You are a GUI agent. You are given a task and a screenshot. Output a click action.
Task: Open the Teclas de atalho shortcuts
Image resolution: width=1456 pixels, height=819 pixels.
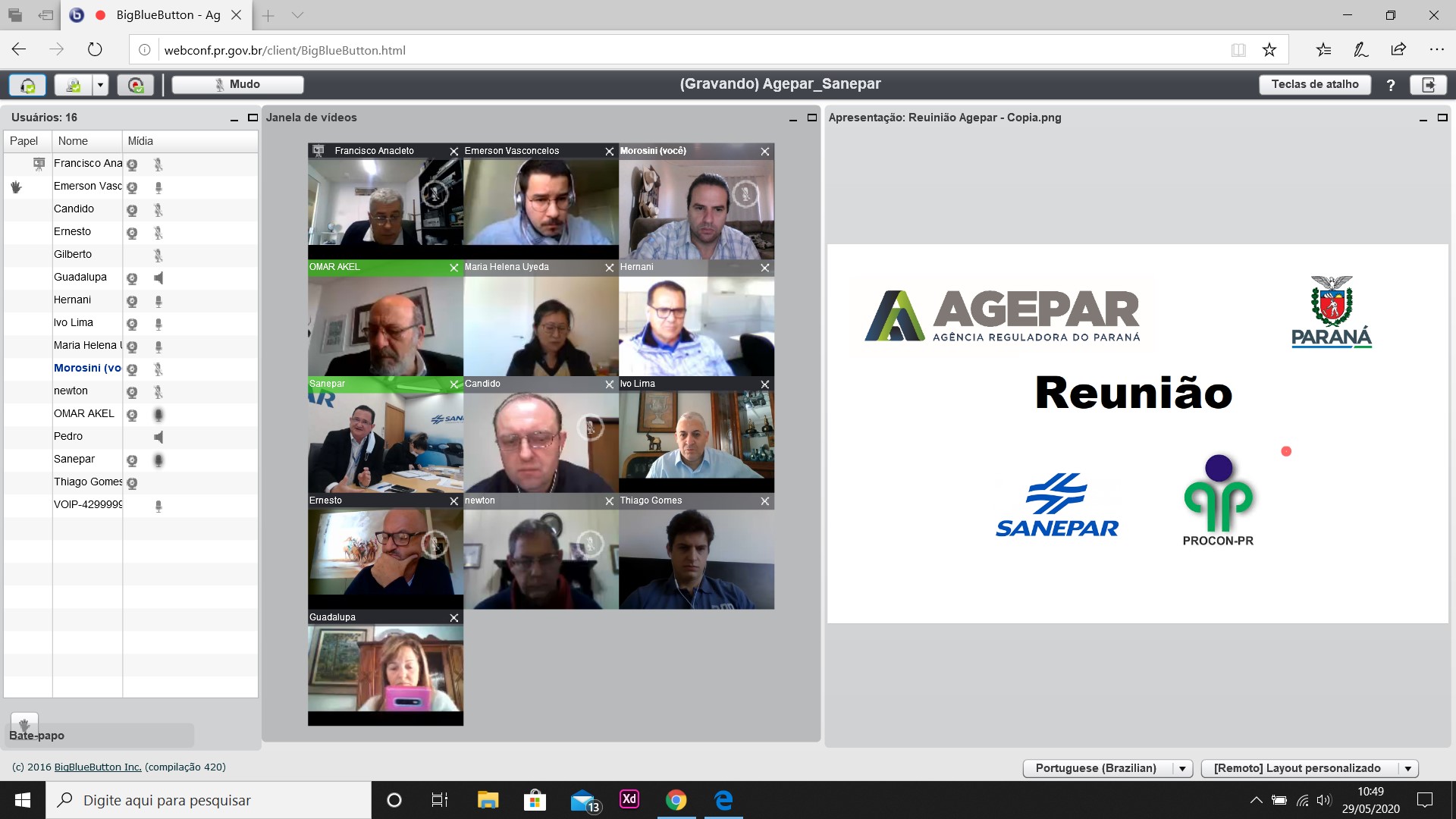point(1315,85)
